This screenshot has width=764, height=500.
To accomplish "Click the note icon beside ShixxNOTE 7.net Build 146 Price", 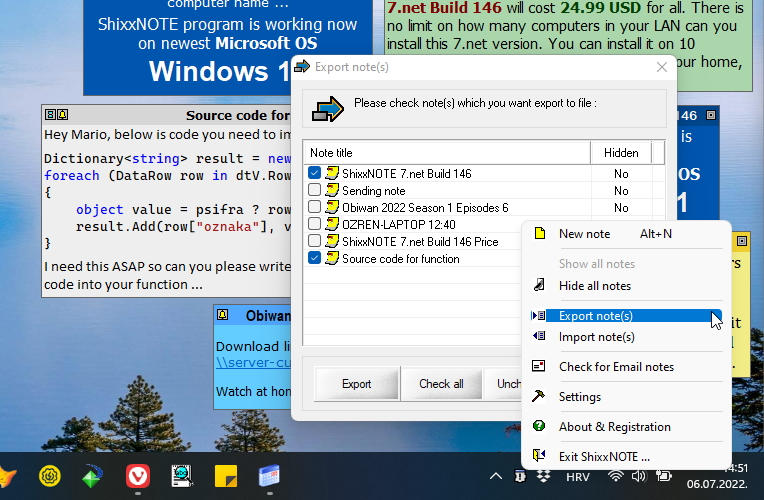I will coord(332,241).
